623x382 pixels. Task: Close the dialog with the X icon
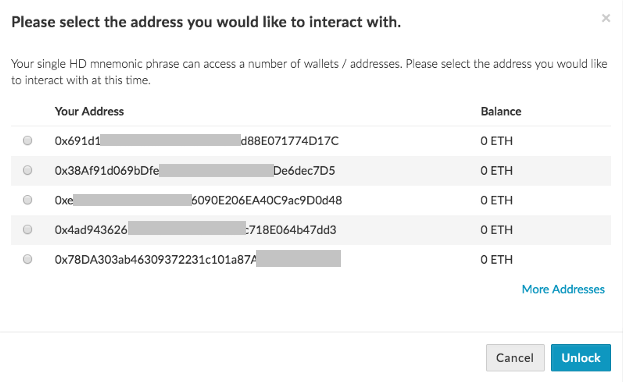pyautogui.click(x=606, y=18)
